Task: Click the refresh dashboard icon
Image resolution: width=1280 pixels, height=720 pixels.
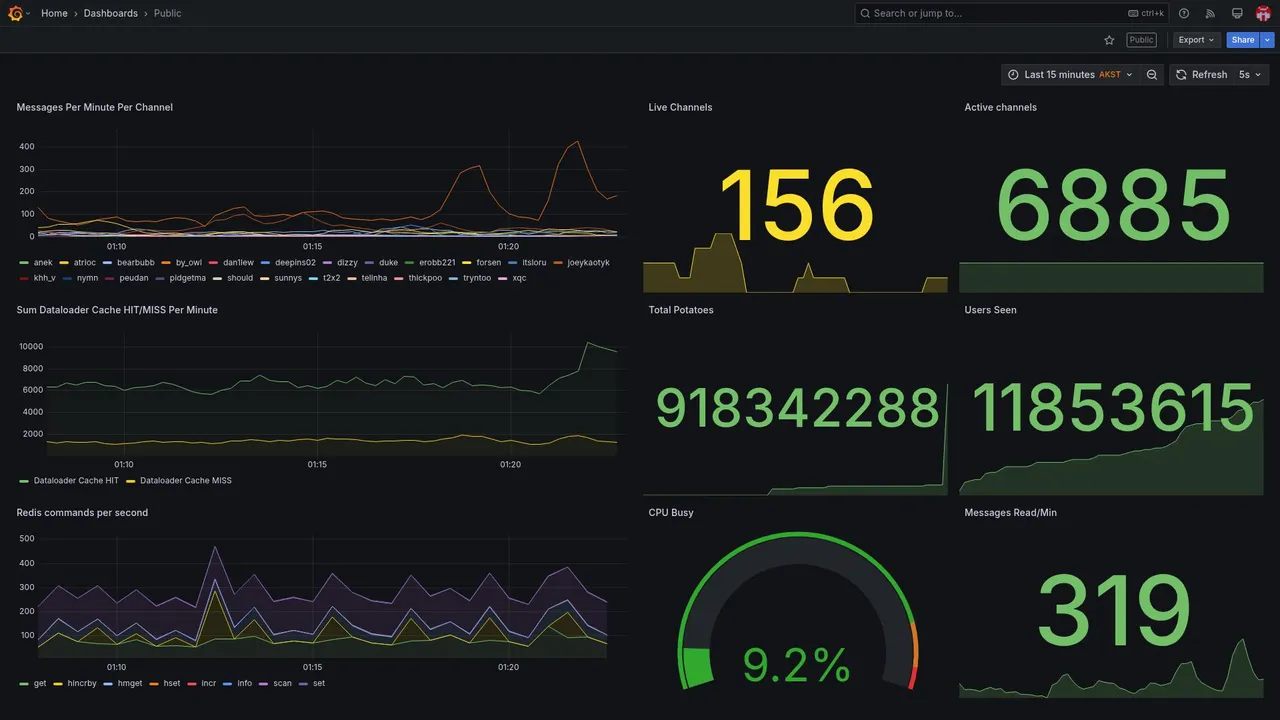Action: click(x=1181, y=75)
